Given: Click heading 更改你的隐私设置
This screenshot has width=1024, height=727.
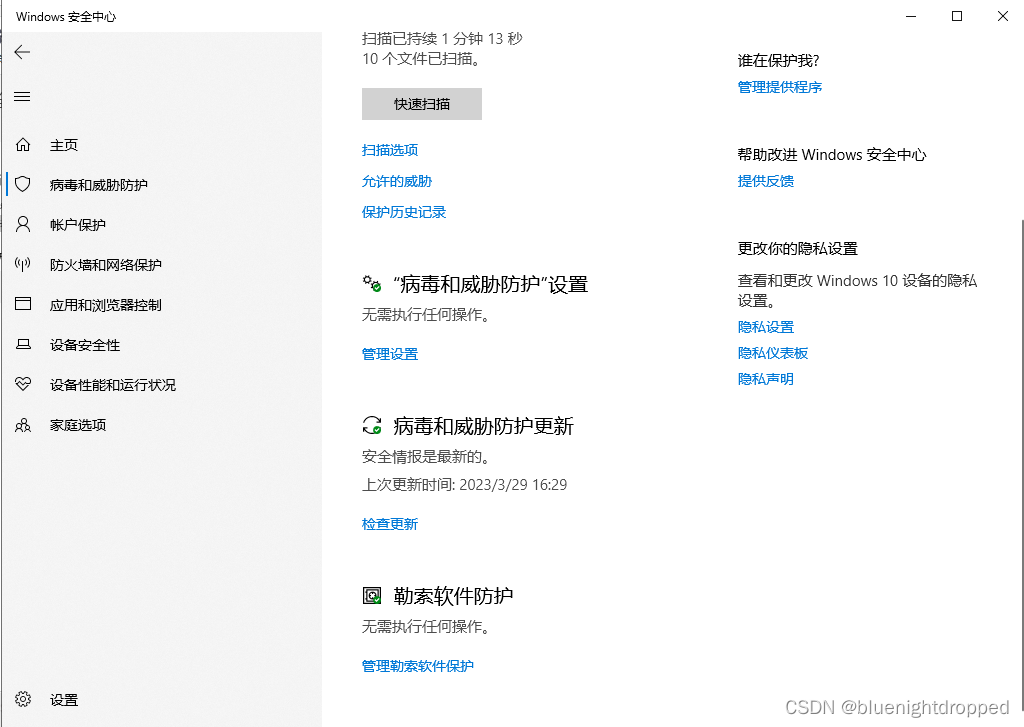Looking at the screenshot, I should click(x=797, y=248).
